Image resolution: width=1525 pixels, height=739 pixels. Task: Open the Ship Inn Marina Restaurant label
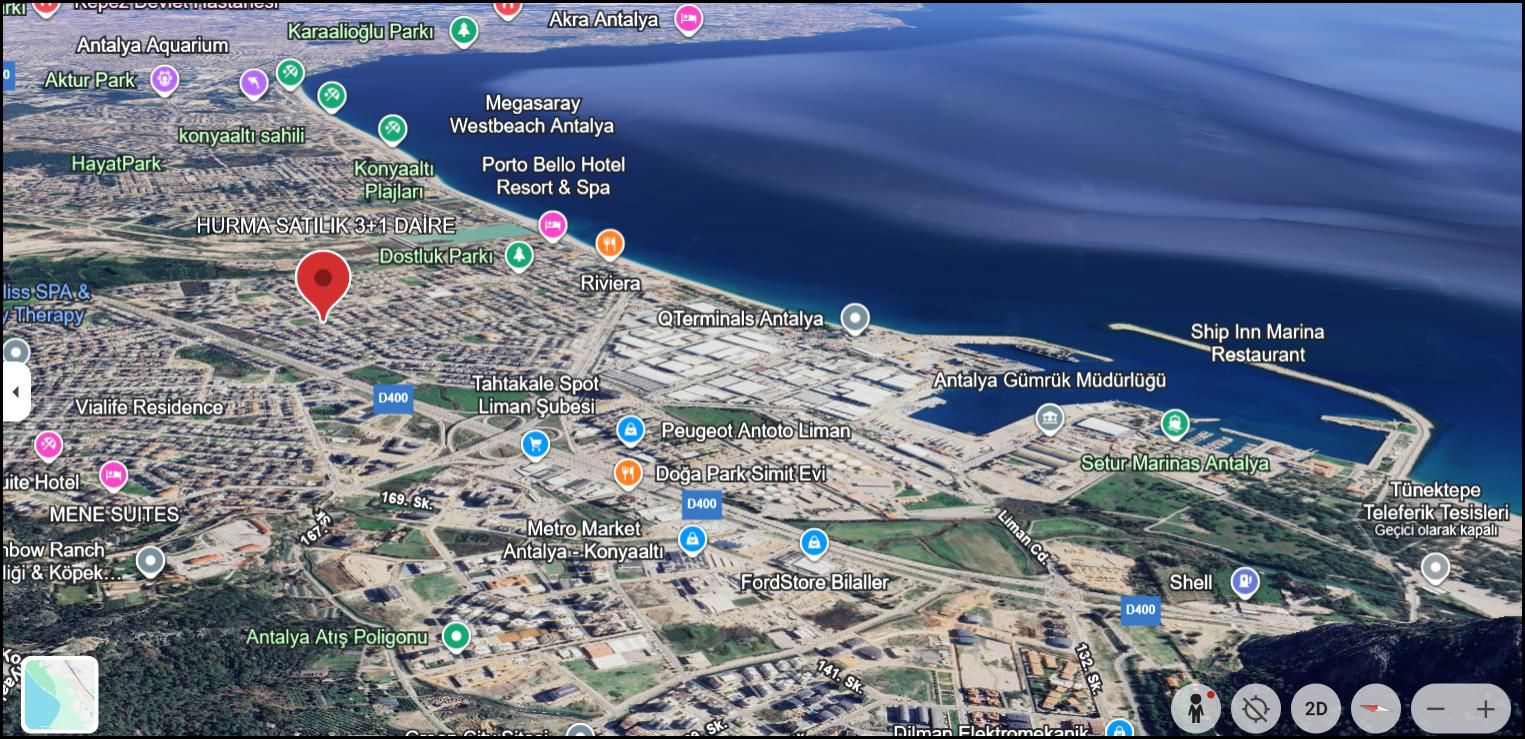pos(1257,343)
